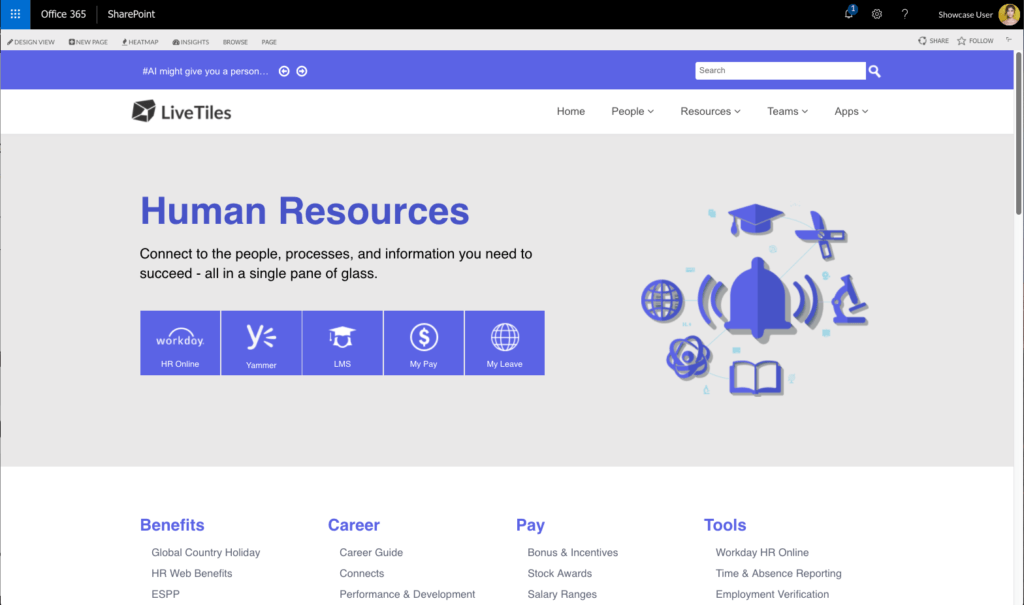Open the Workday HR Online tools link

[x=762, y=553]
